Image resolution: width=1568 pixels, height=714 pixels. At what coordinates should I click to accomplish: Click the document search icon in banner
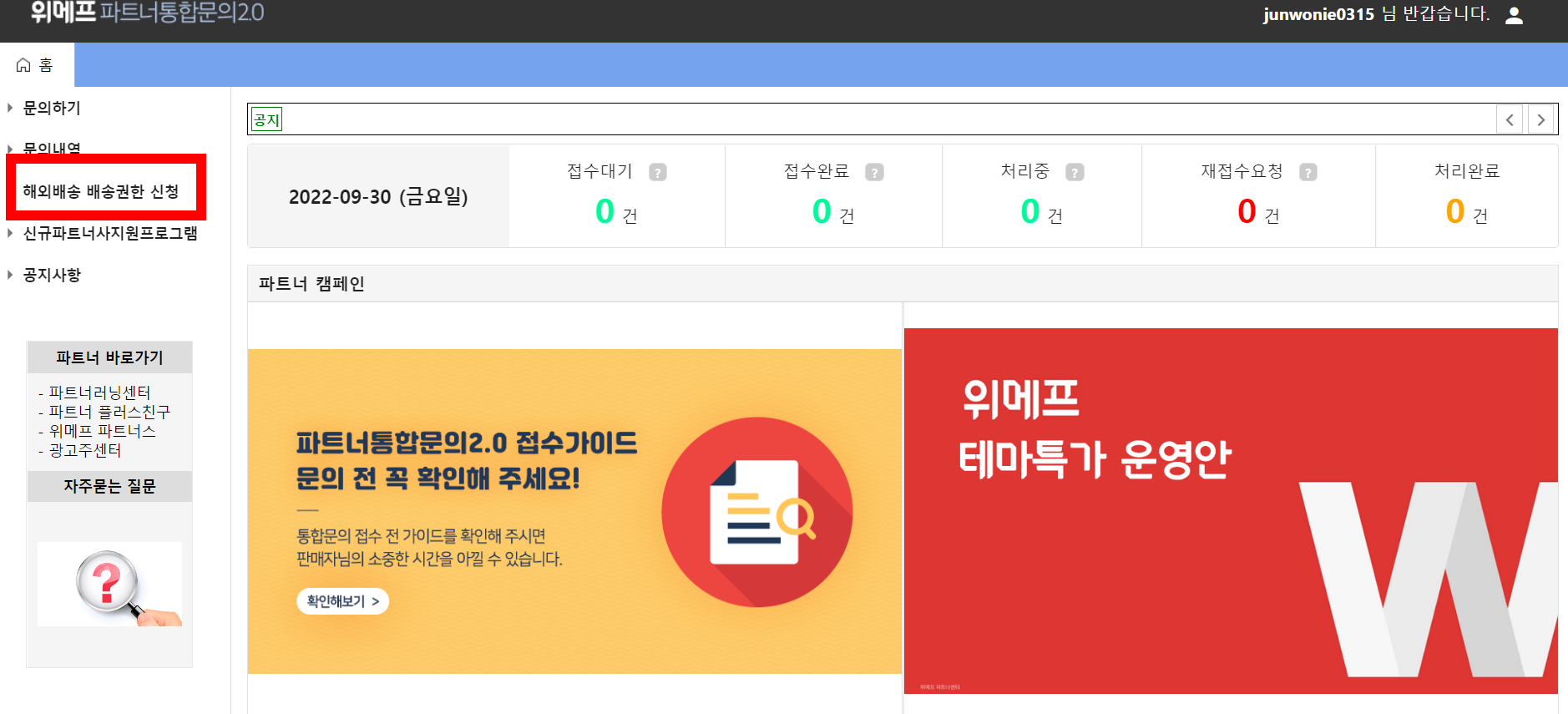pos(757,512)
